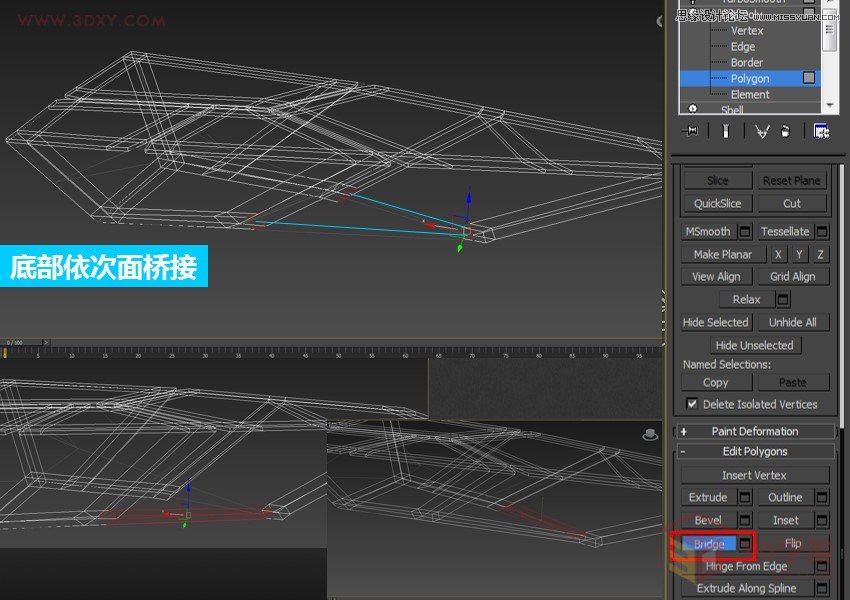Screen dimensions: 850x600
Task: Click the blue Z-axis gizmo arrow in top viewport
Action: [468, 199]
